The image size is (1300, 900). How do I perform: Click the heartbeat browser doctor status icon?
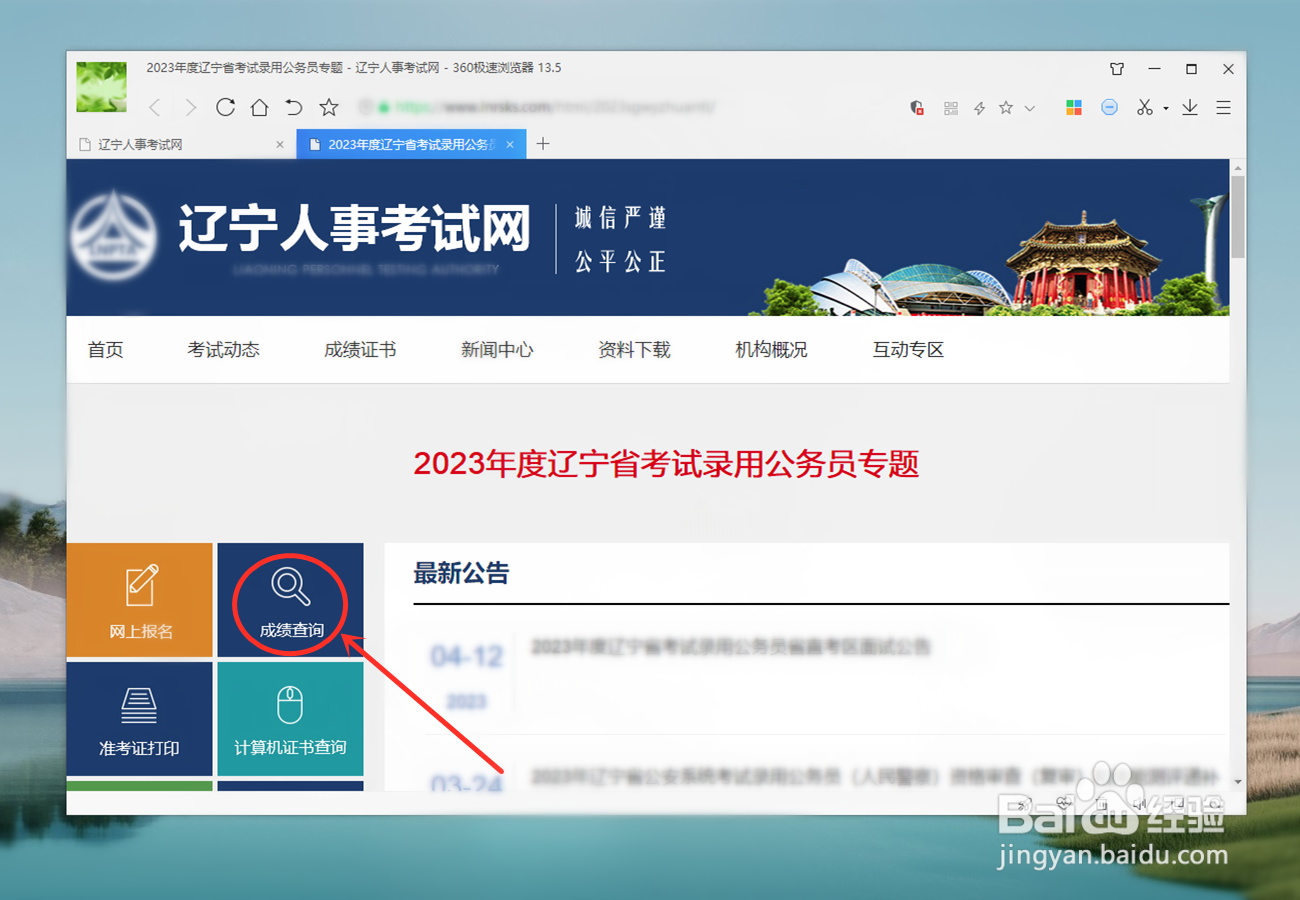(1066, 802)
